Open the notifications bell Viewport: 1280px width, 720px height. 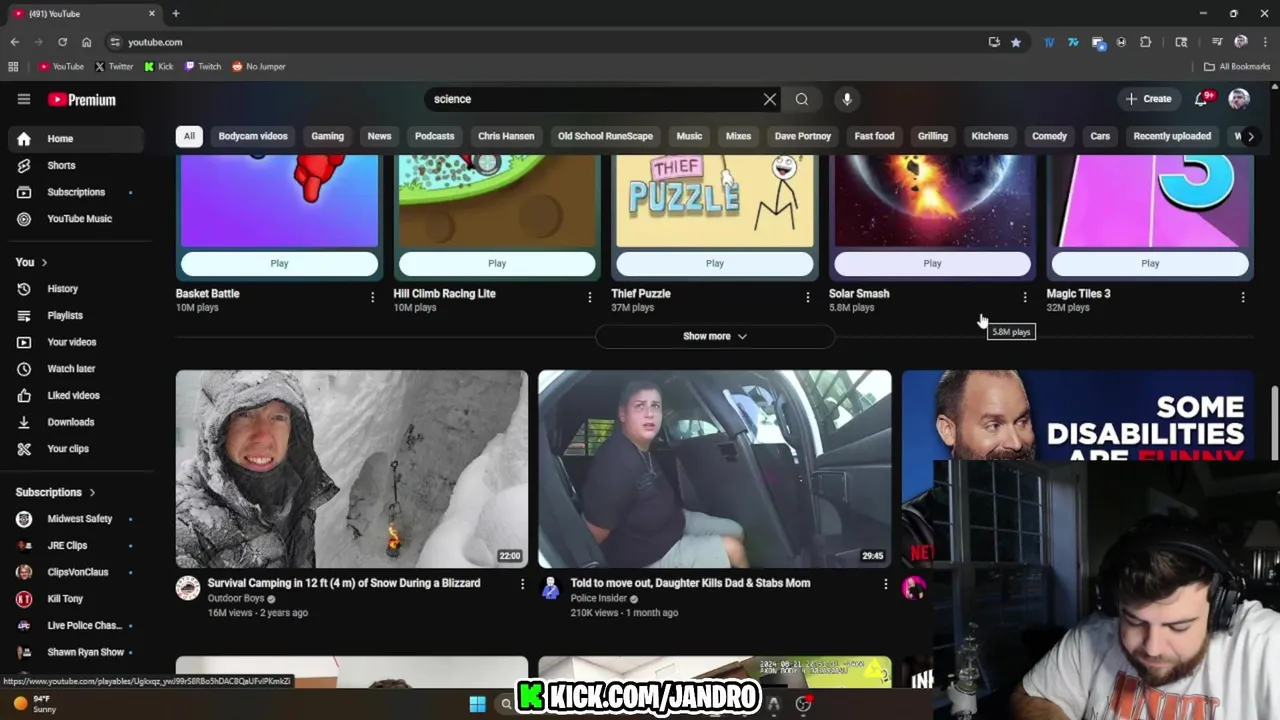coord(1201,99)
